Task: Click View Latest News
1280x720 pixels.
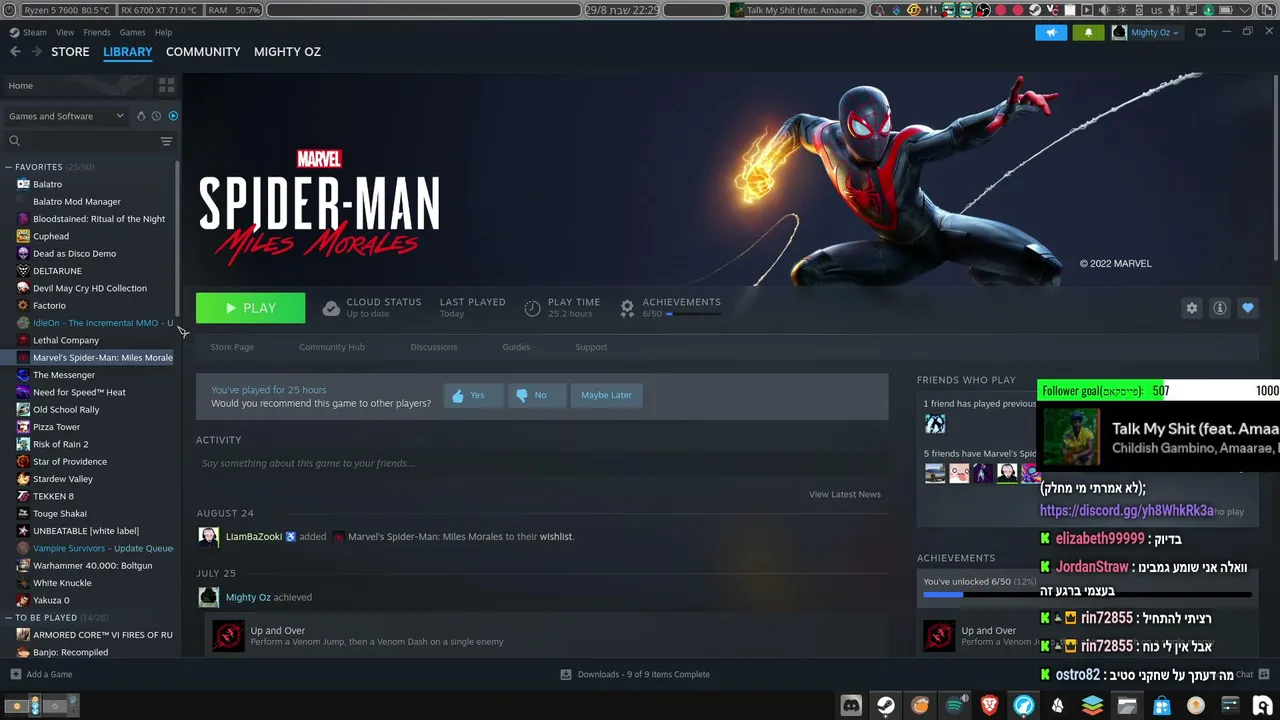Action: point(845,494)
